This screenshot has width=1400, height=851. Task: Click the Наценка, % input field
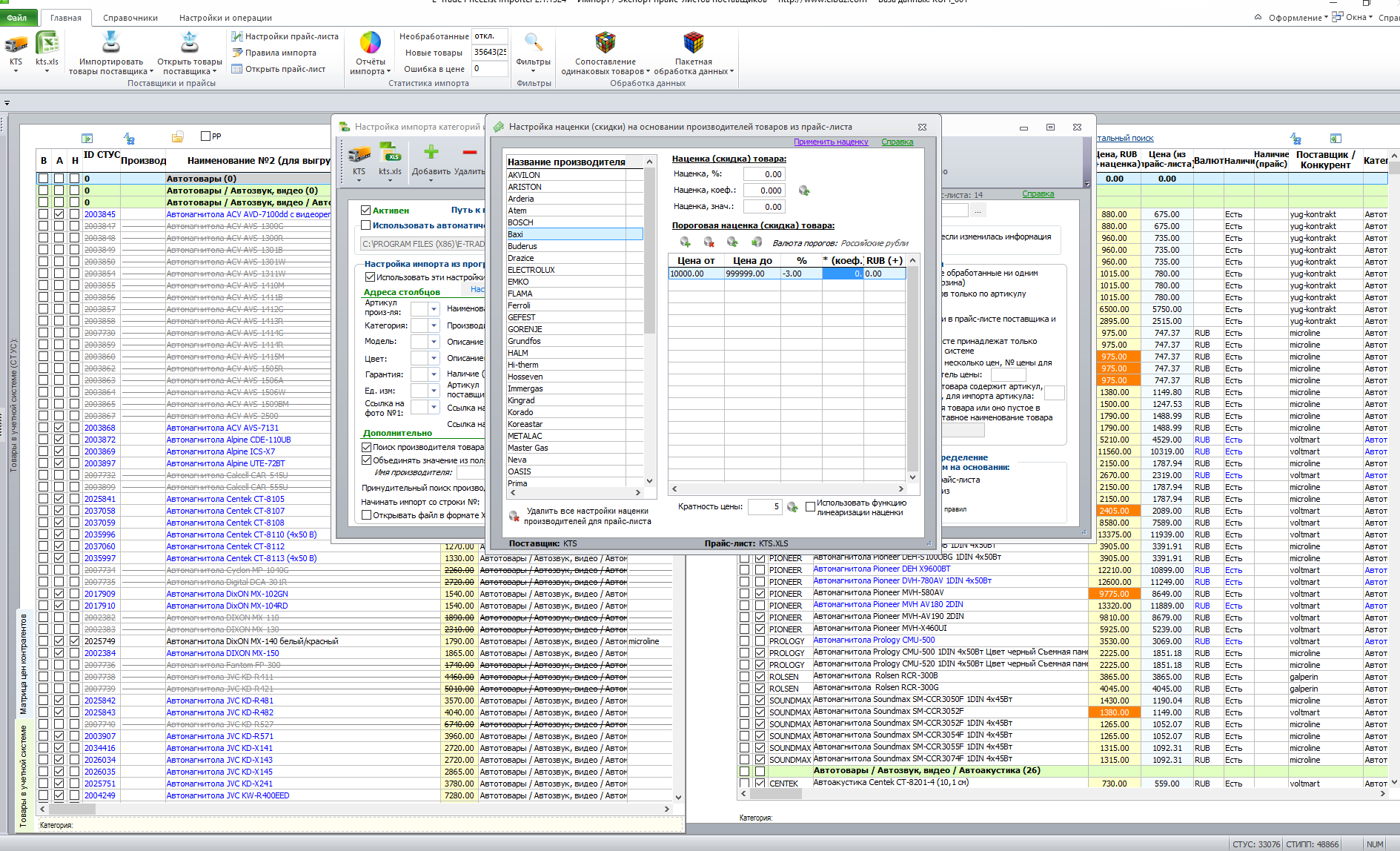(x=764, y=174)
